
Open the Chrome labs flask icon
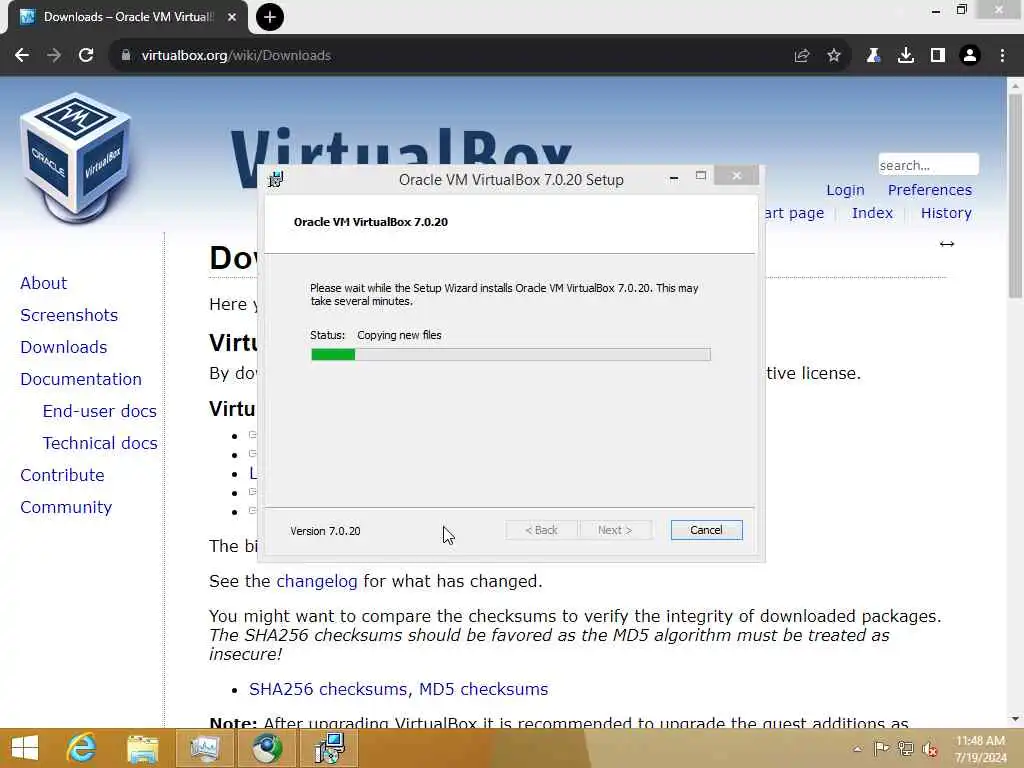point(873,56)
